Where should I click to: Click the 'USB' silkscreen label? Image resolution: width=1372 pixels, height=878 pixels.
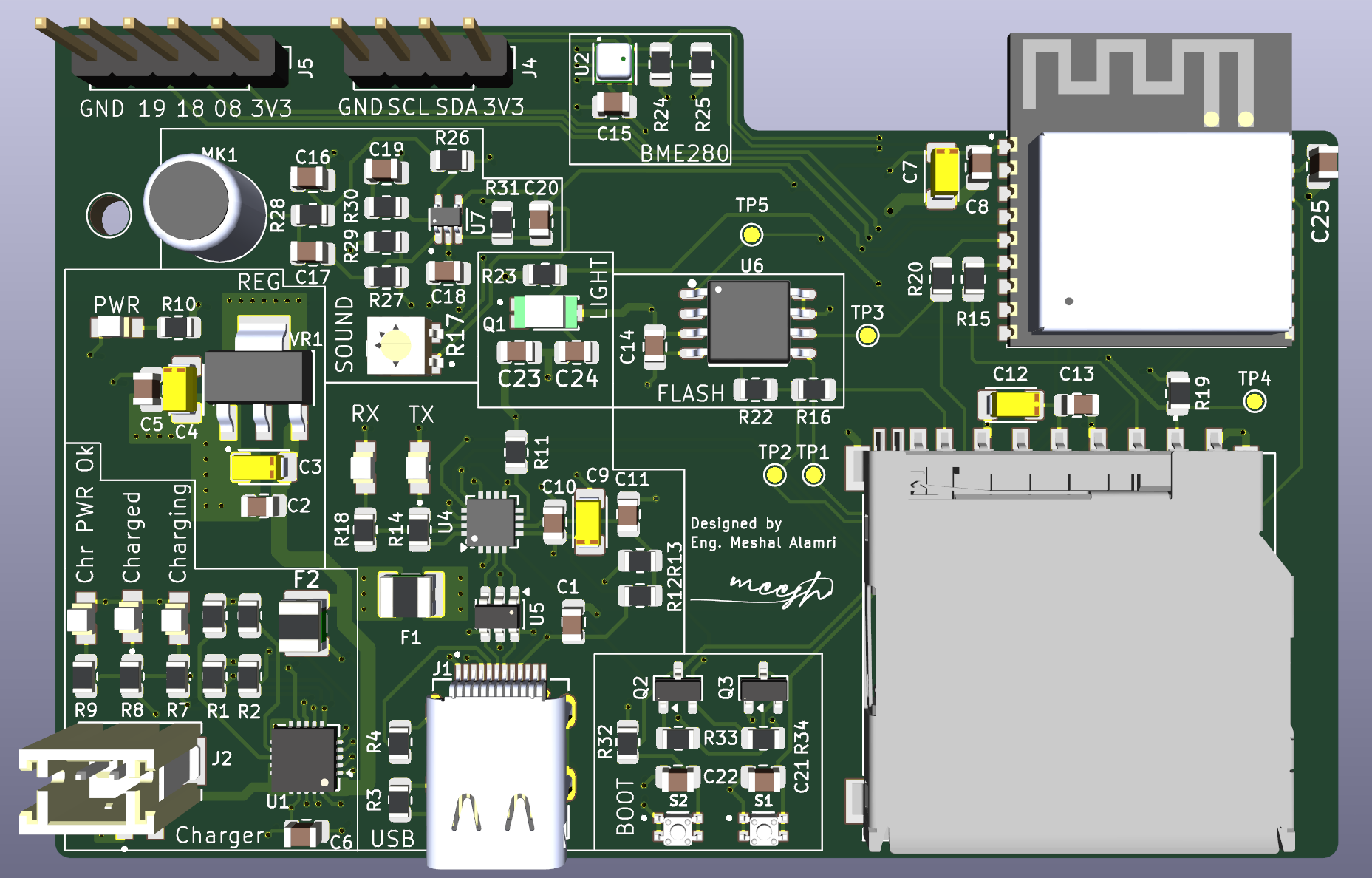392,839
